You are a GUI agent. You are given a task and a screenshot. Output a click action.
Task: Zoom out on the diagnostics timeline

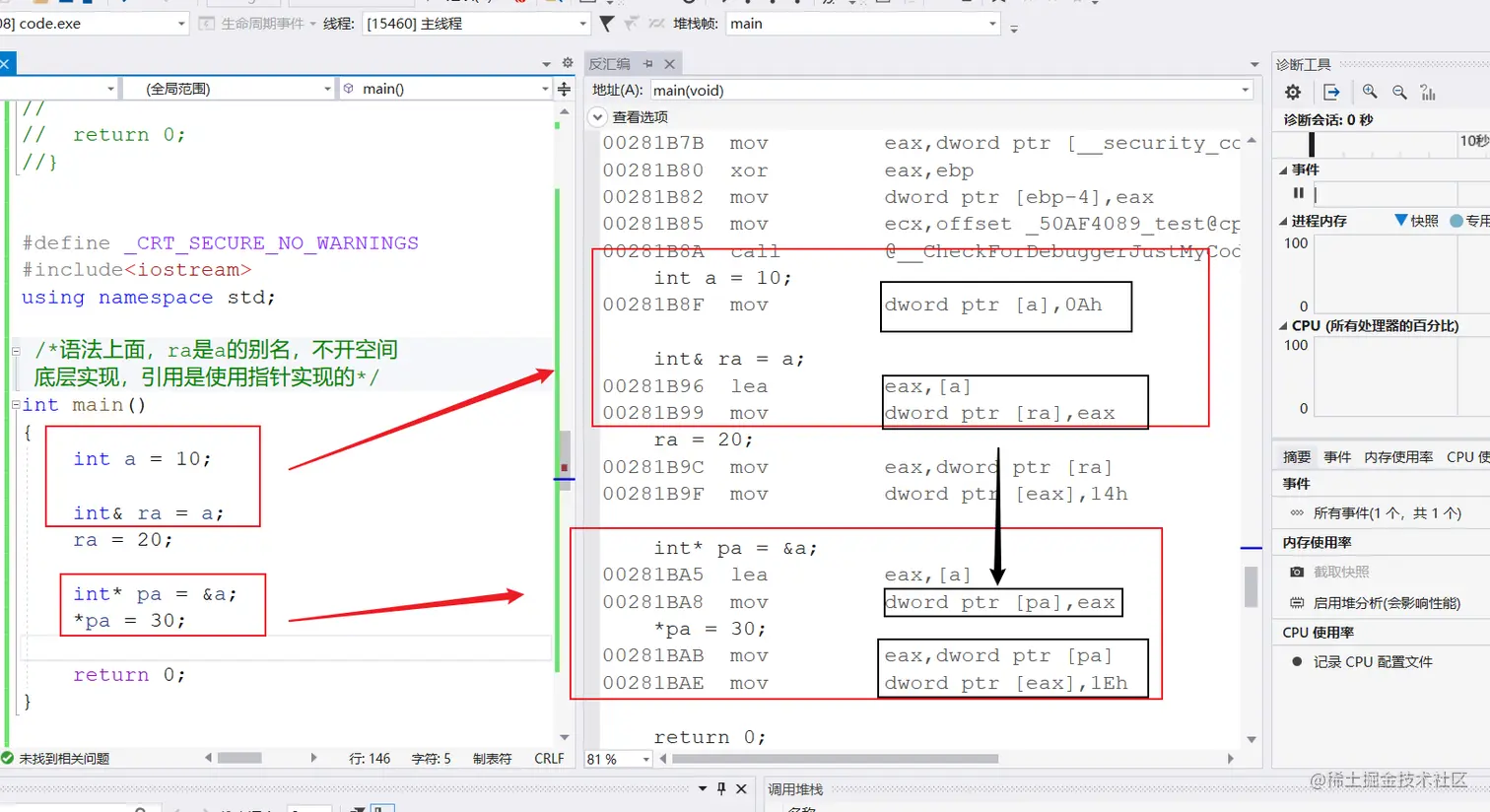tap(1399, 92)
